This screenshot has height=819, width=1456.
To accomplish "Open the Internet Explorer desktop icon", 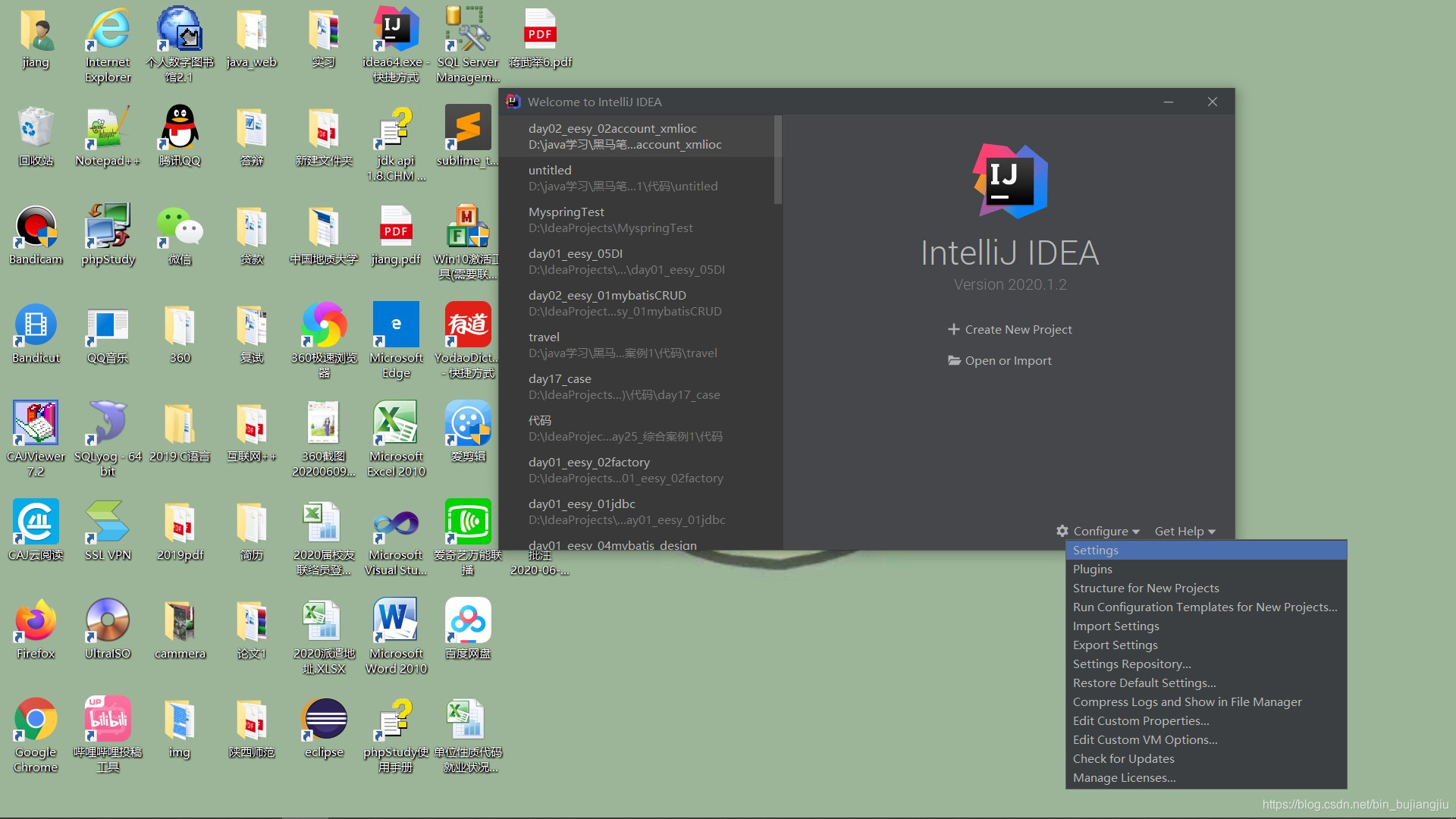I will (x=108, y=45).
